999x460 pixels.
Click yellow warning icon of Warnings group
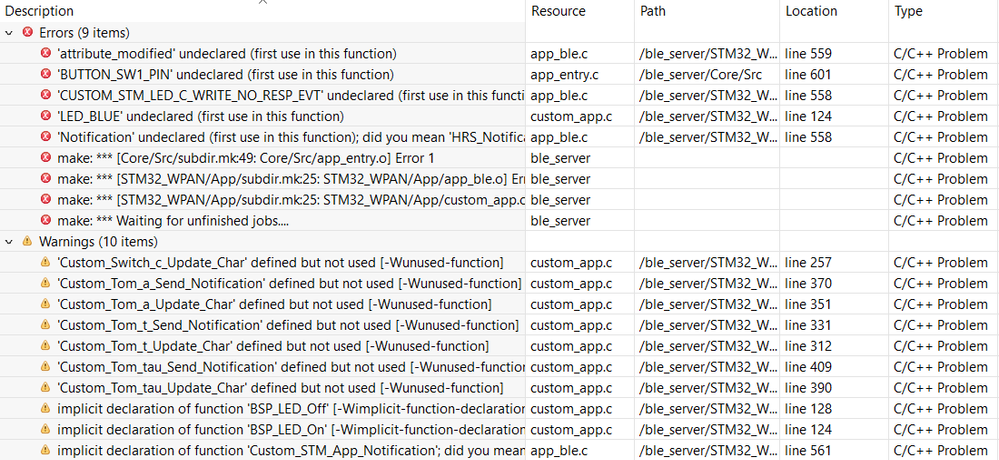27,242
